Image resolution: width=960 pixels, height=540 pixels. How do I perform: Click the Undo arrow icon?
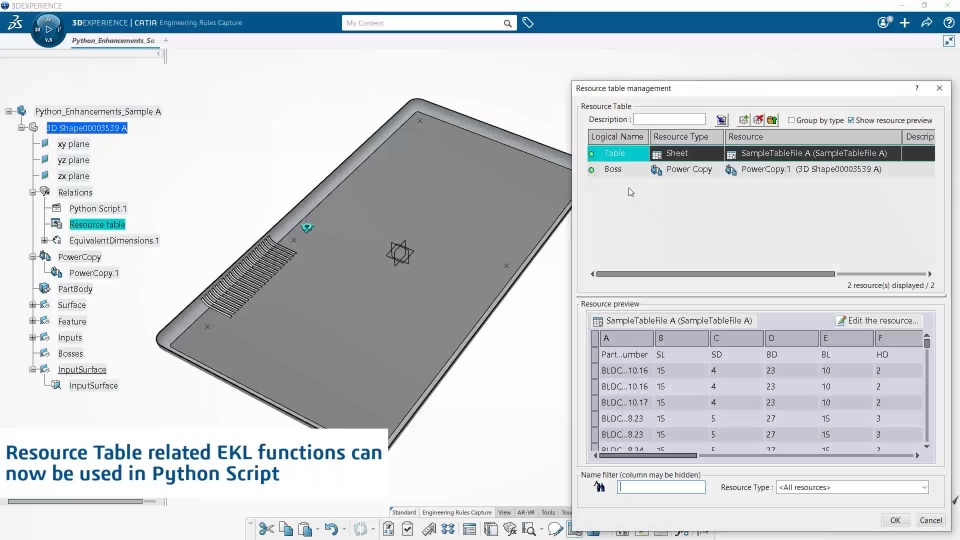(331, 529)
